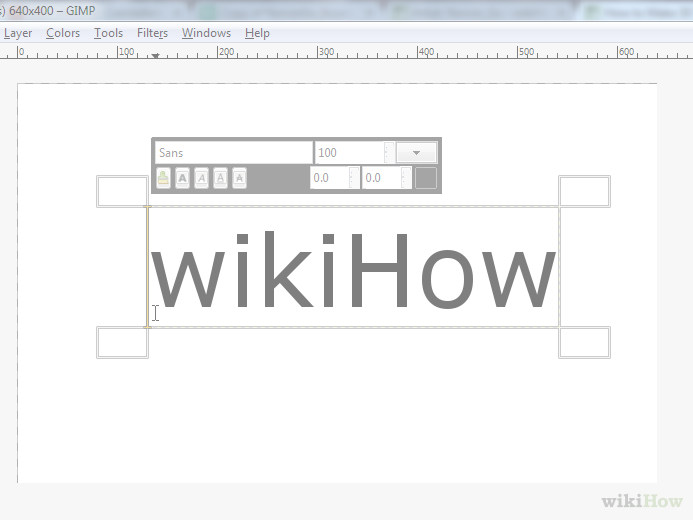
Task: Click the bottom-left text box resize handle
Action: click(x=122, y=342)
